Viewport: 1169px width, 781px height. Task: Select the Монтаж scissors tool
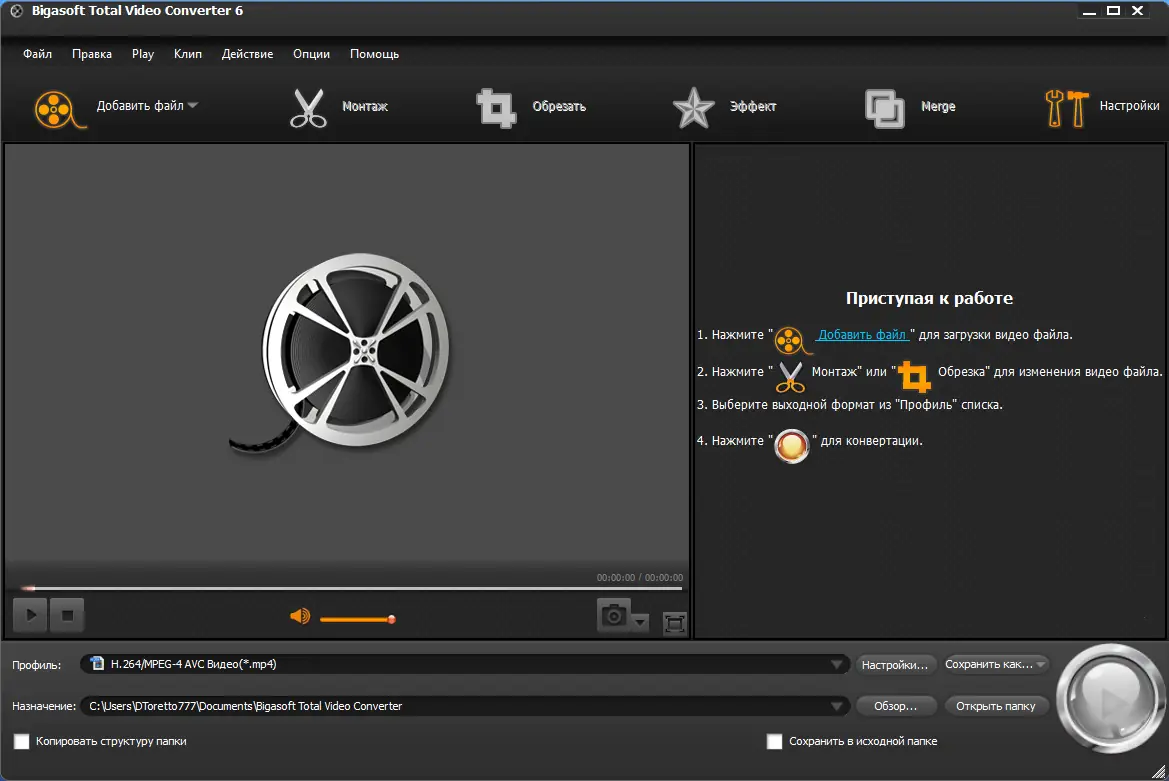308,107
